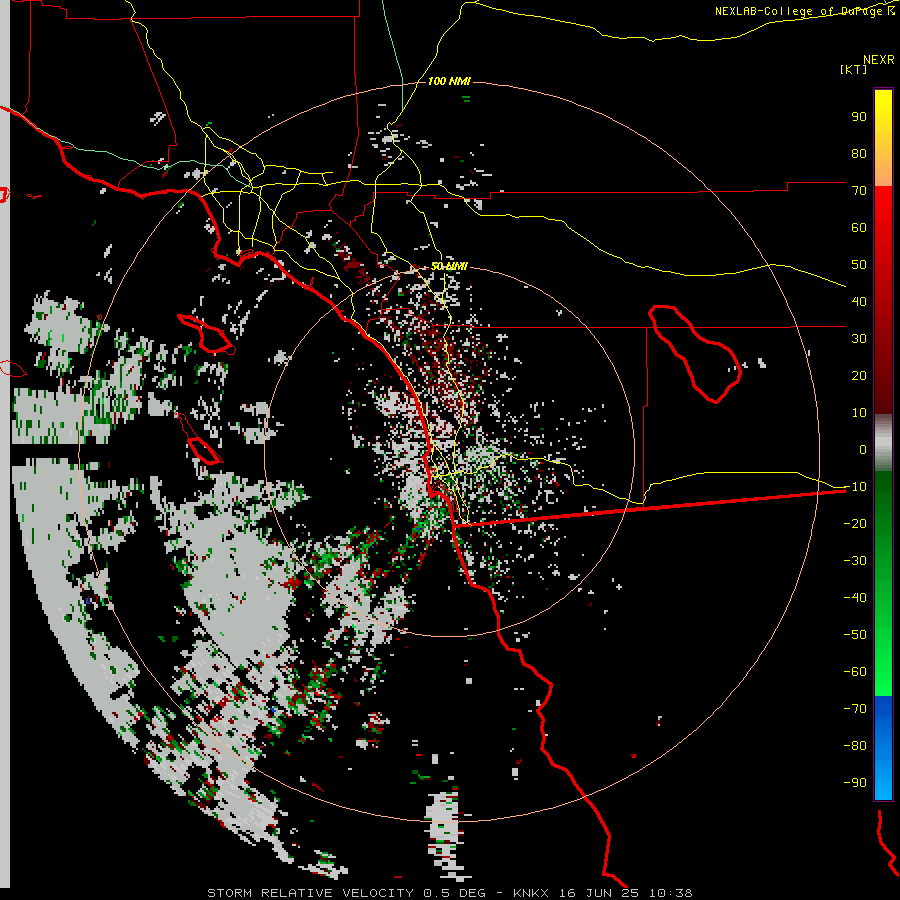Click the -50 value on velocity scale
Image resolution: width=900 pixels, height=900 pixels.
coord(855,635)
